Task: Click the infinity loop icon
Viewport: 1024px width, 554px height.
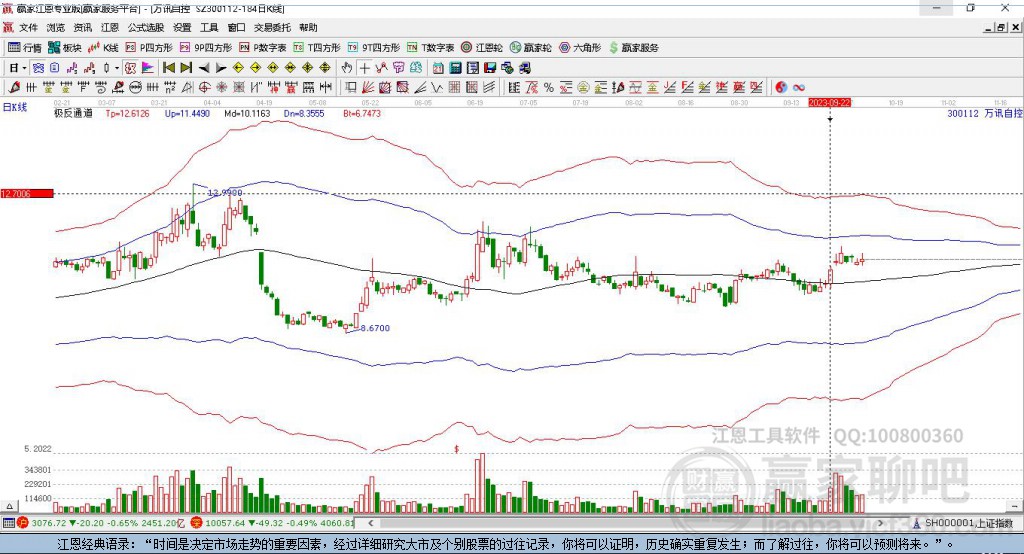Action: pyautogui.click(x=798, y=87)
